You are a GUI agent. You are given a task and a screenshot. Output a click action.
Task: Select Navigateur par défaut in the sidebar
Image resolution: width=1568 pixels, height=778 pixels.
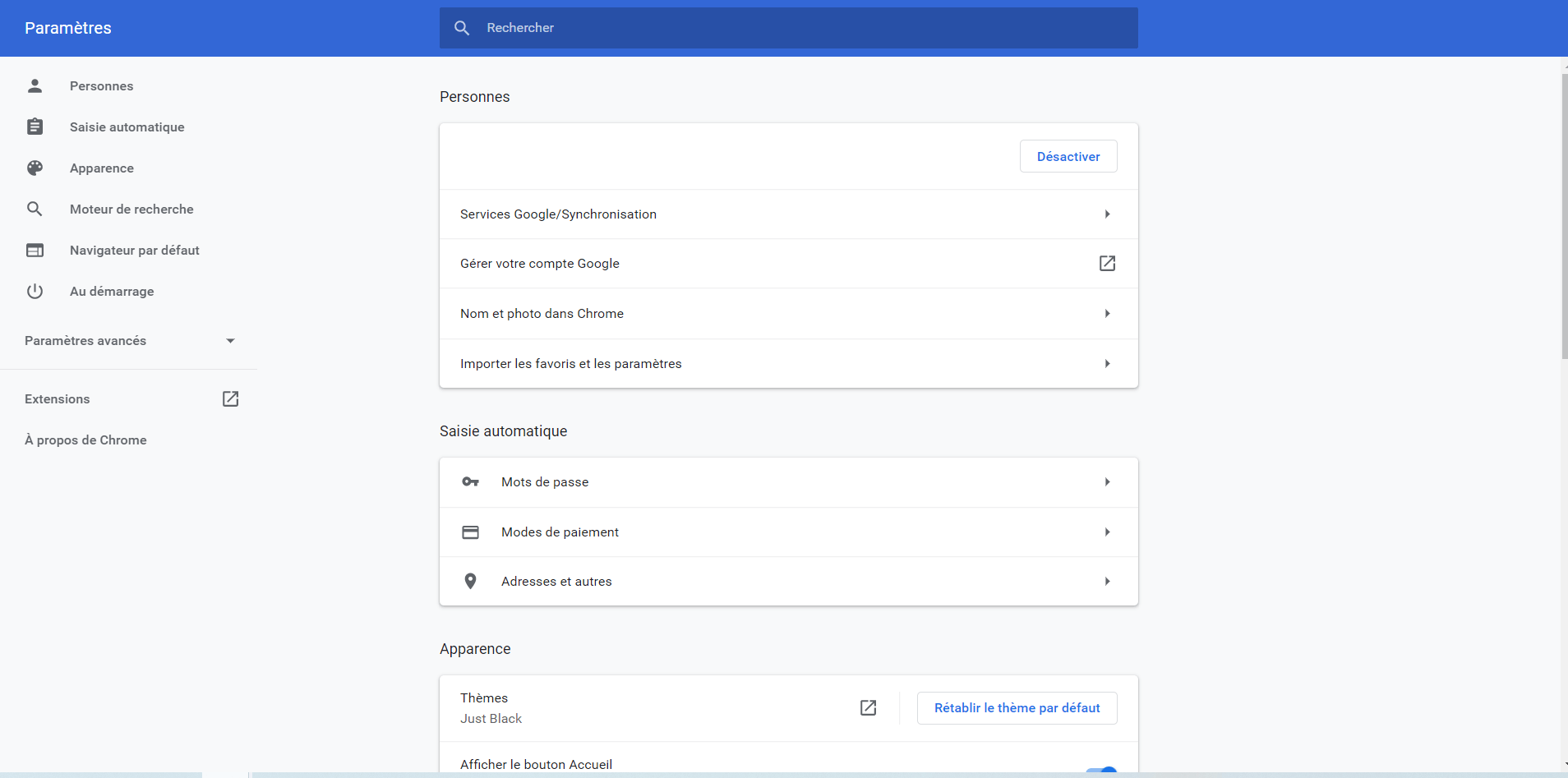[134, 250]
